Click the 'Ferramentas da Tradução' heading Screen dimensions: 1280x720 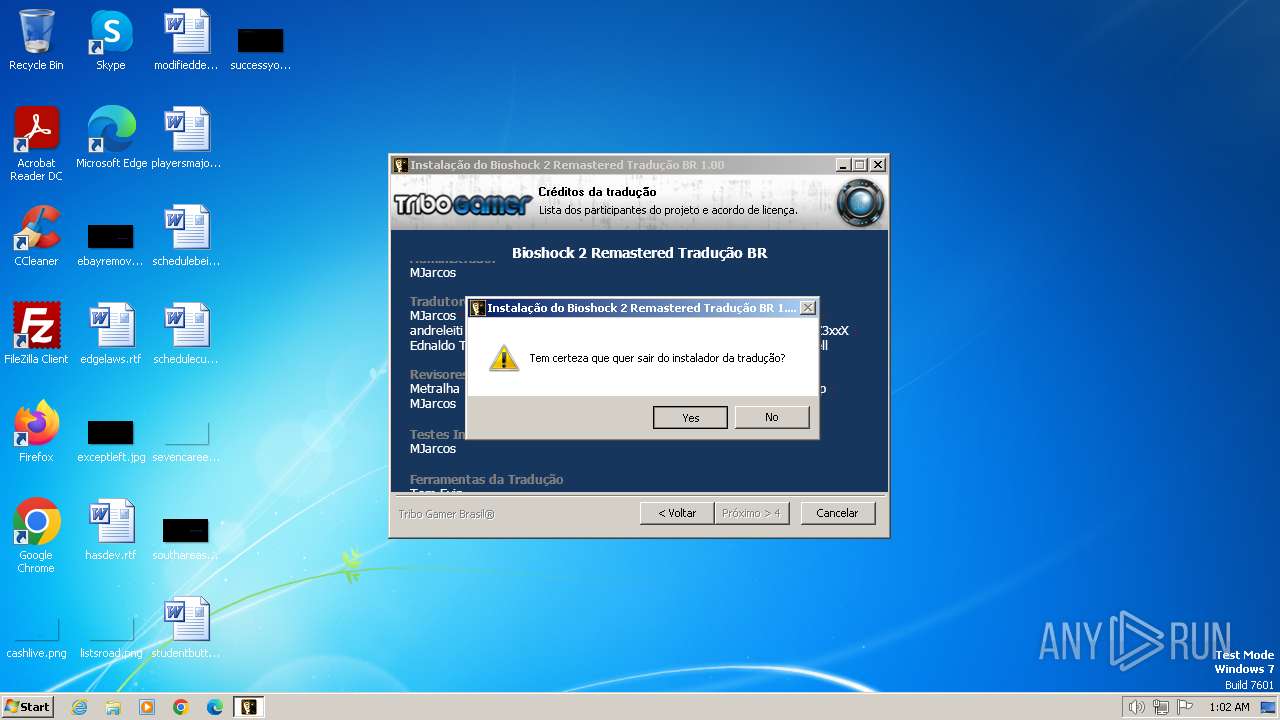click(x=486, y=479)
